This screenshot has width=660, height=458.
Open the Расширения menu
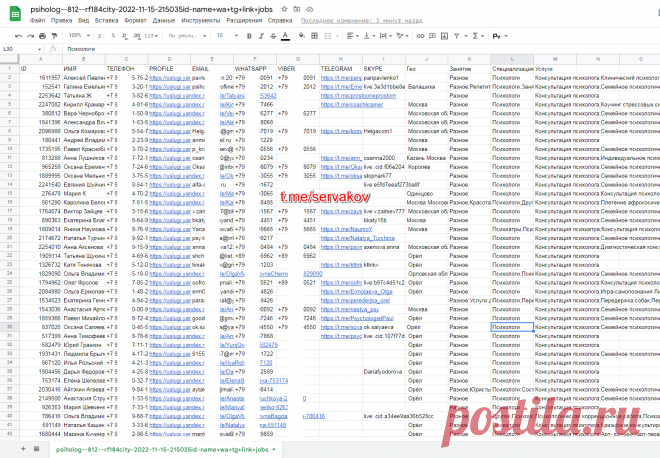pyautogui.click(x=244, y=21)
